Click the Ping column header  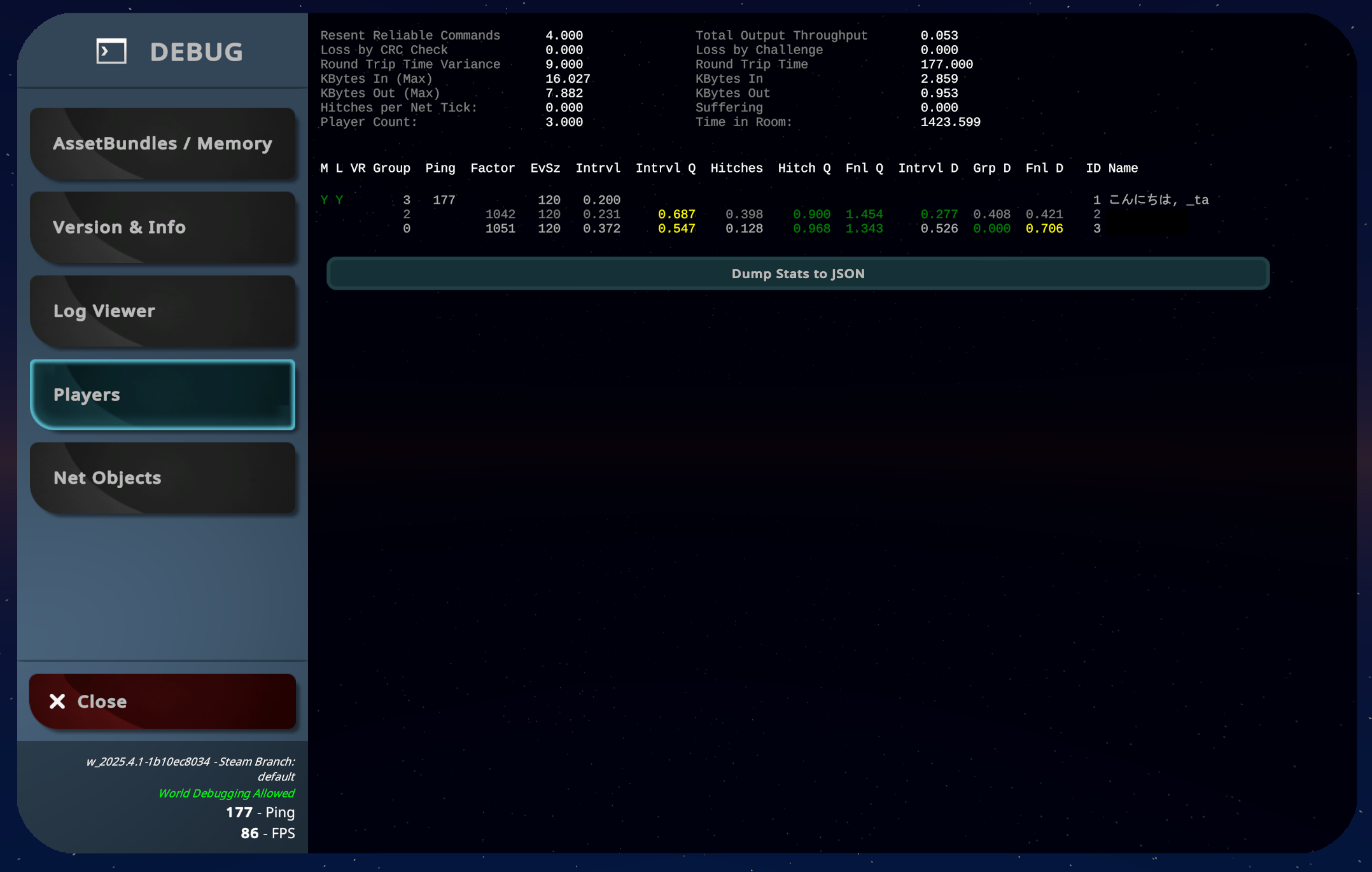(440, 168)
